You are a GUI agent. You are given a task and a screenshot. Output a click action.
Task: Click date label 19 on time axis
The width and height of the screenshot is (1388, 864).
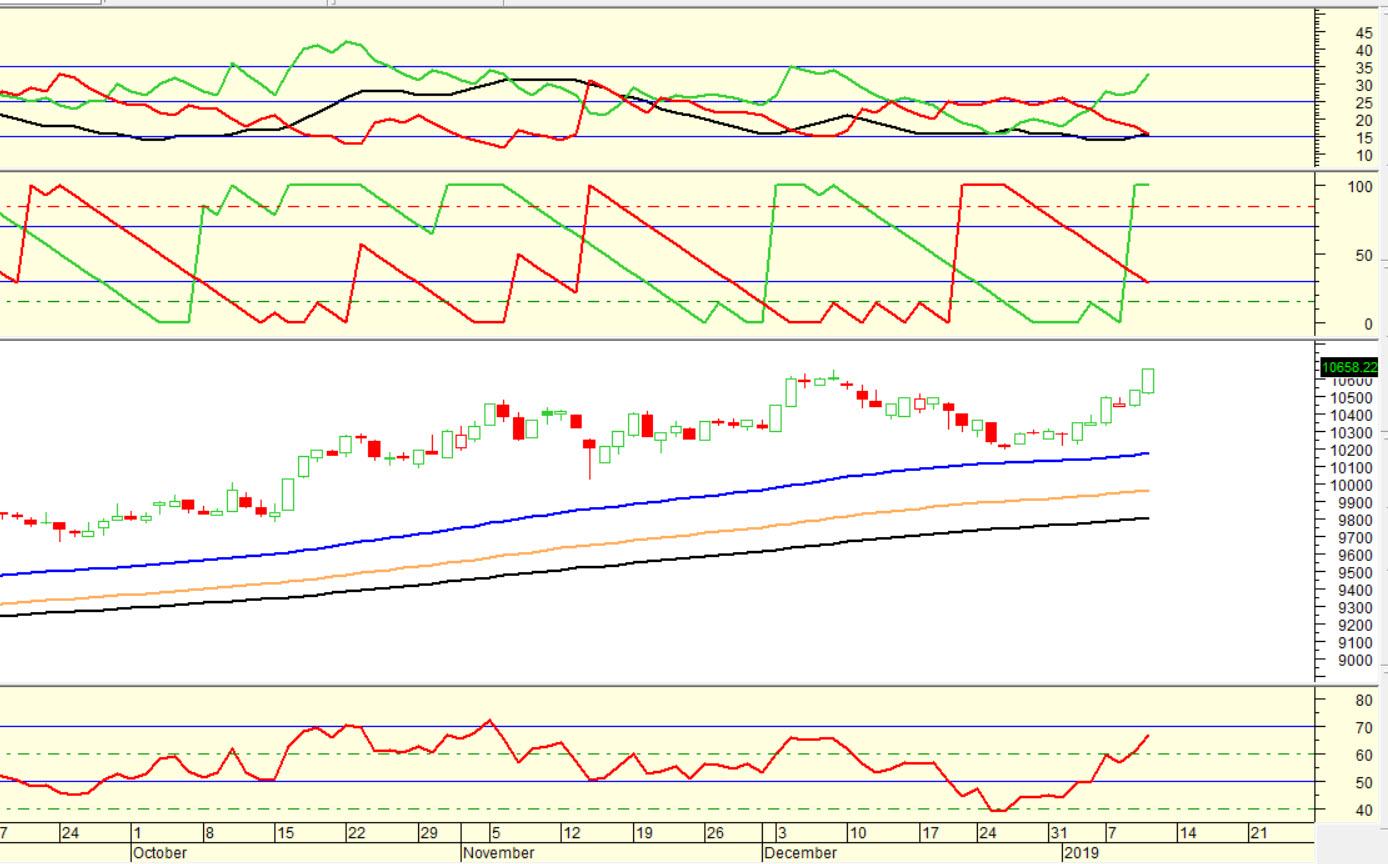644,833
